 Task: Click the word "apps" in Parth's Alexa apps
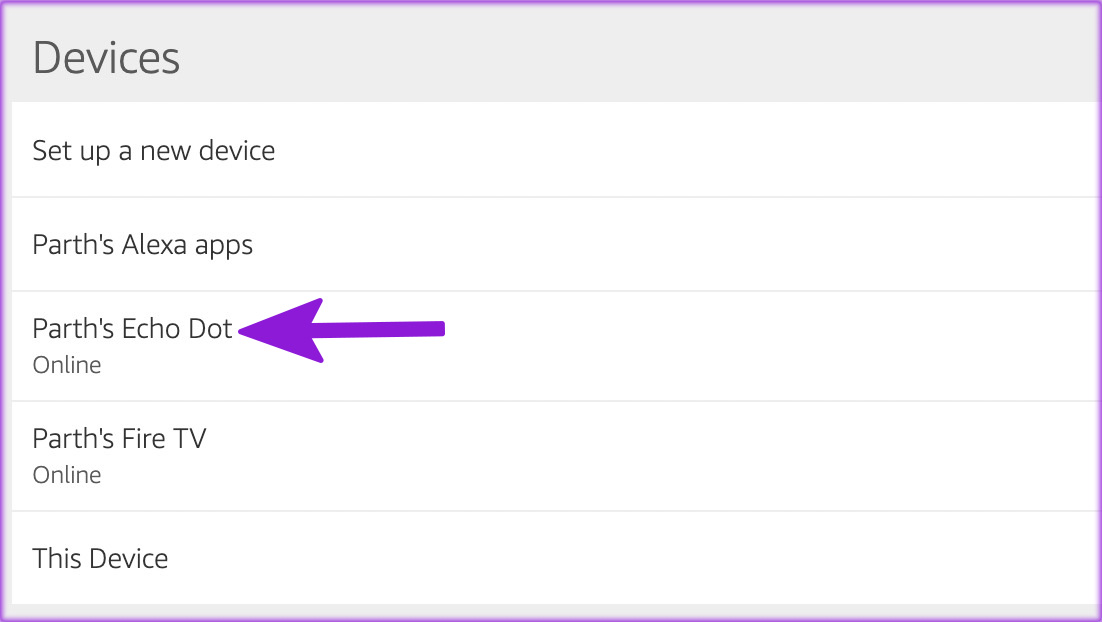pos(222,245)
